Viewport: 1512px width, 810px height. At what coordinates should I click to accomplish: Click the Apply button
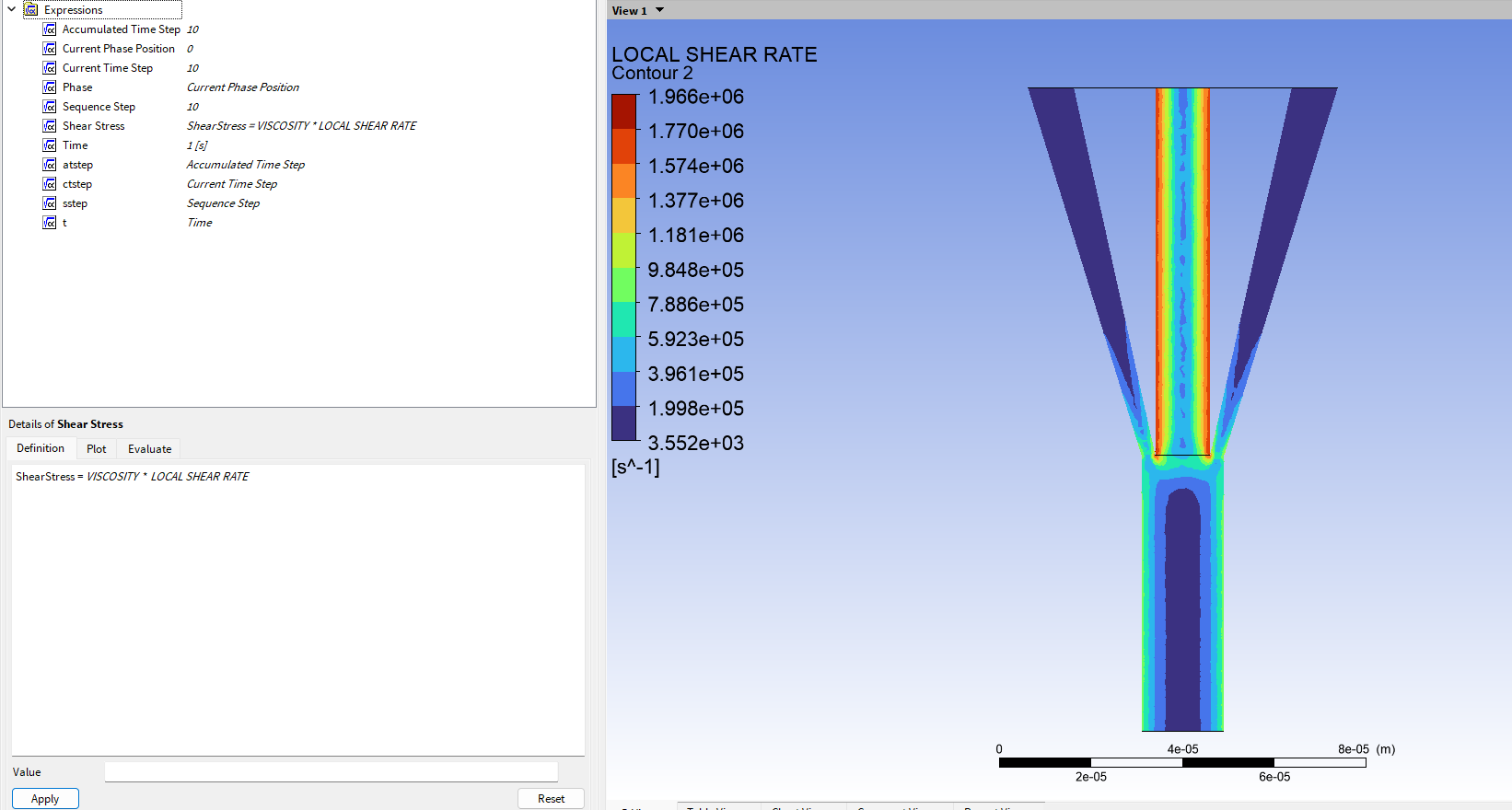click(x=45, y=799)
